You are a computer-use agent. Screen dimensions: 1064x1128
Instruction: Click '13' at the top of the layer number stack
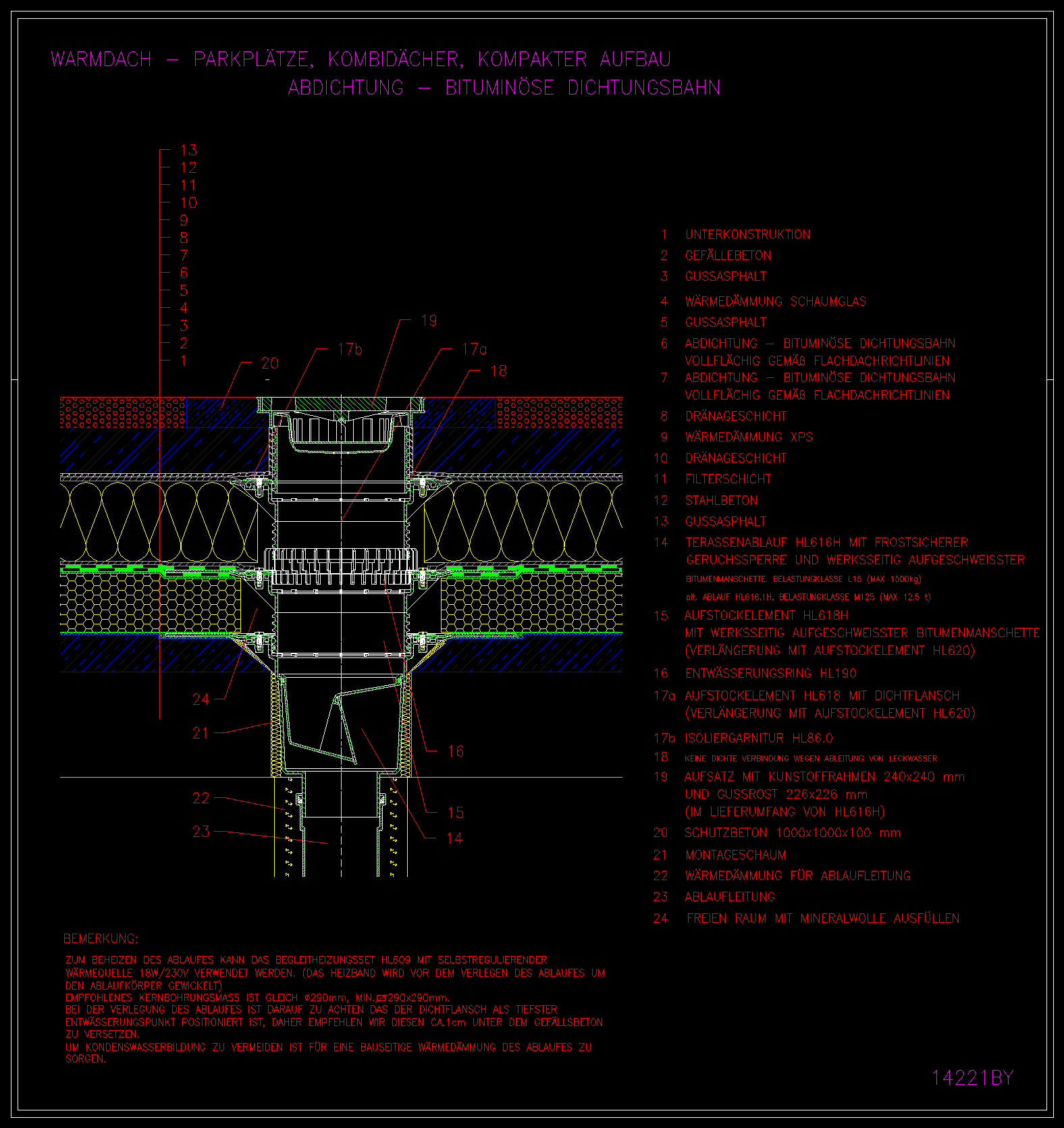pyautogui.click(x=188, y=151)
